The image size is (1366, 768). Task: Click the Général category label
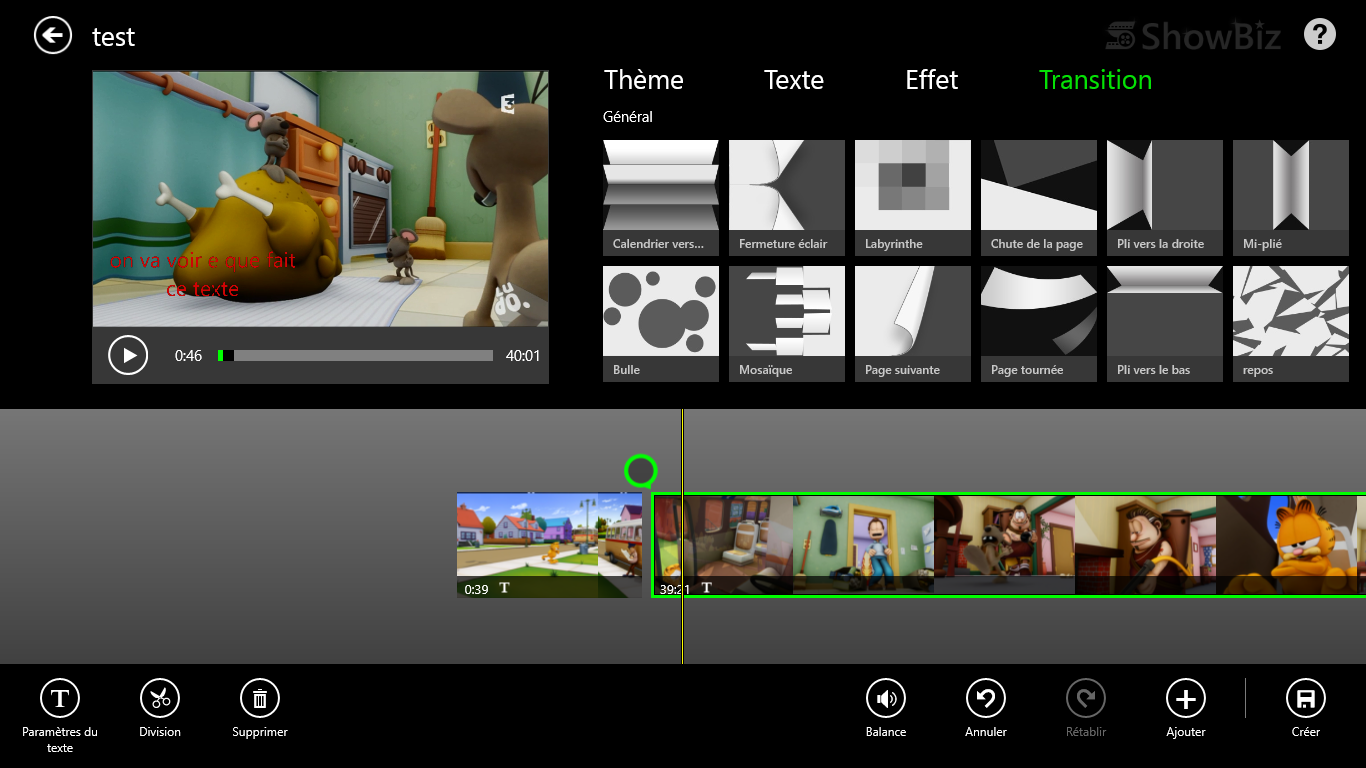coord(628,117)
